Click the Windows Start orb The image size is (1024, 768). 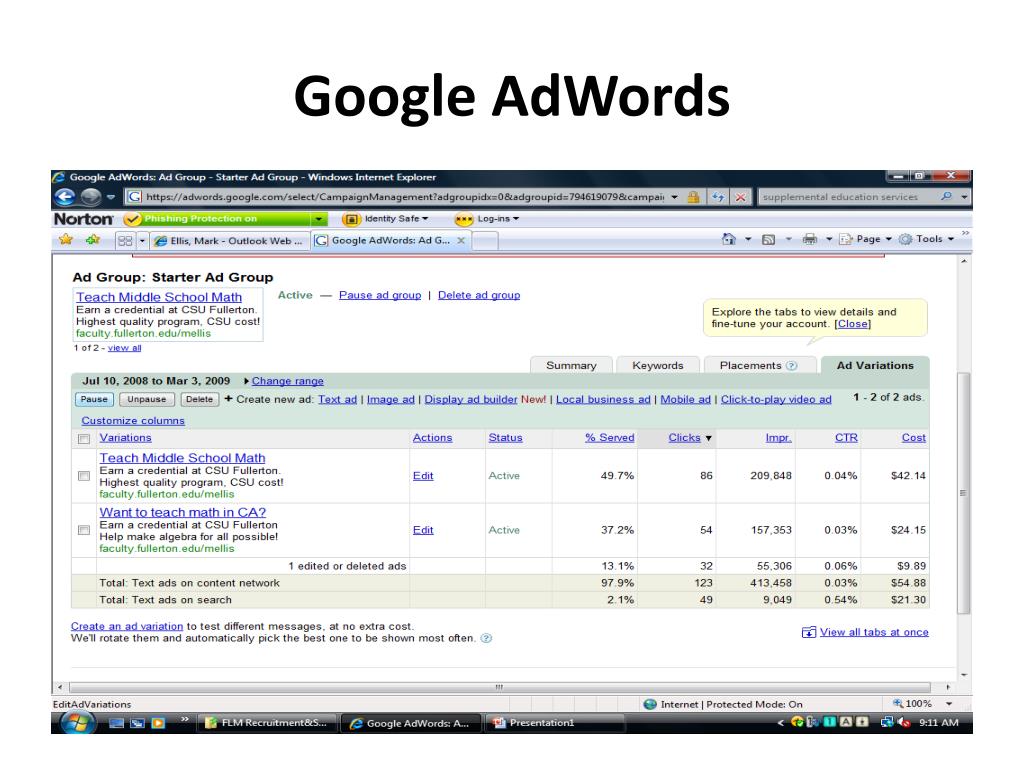click(x=77, y=722)
